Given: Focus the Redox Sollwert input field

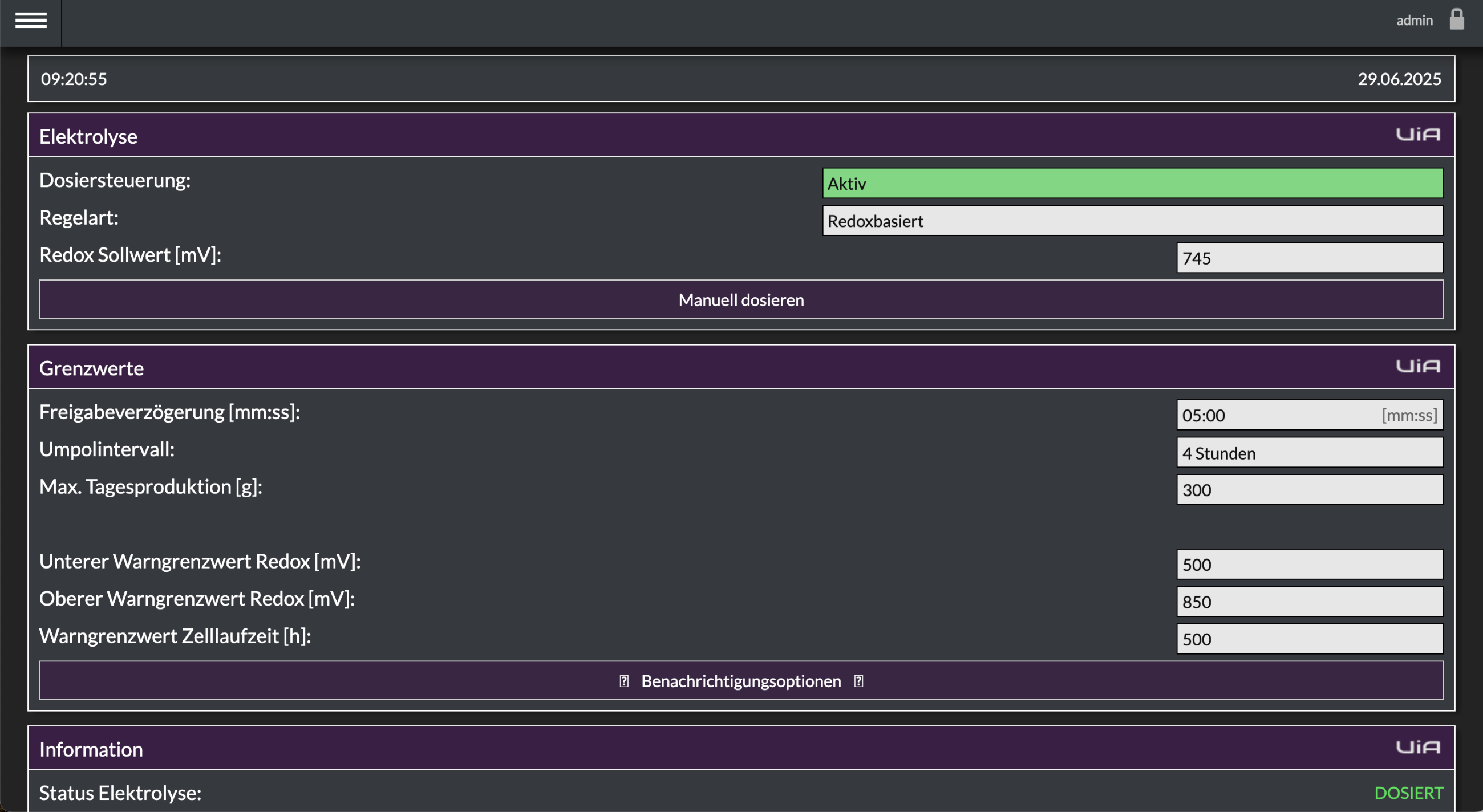Looking at the screenshot, I should (1310, 258).
